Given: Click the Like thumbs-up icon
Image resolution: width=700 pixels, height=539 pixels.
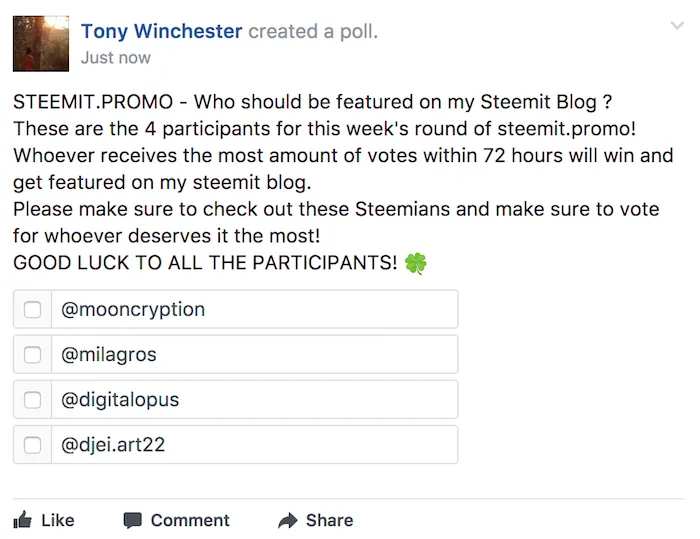Looking at the screenshot, I should [x=22, y=520].
